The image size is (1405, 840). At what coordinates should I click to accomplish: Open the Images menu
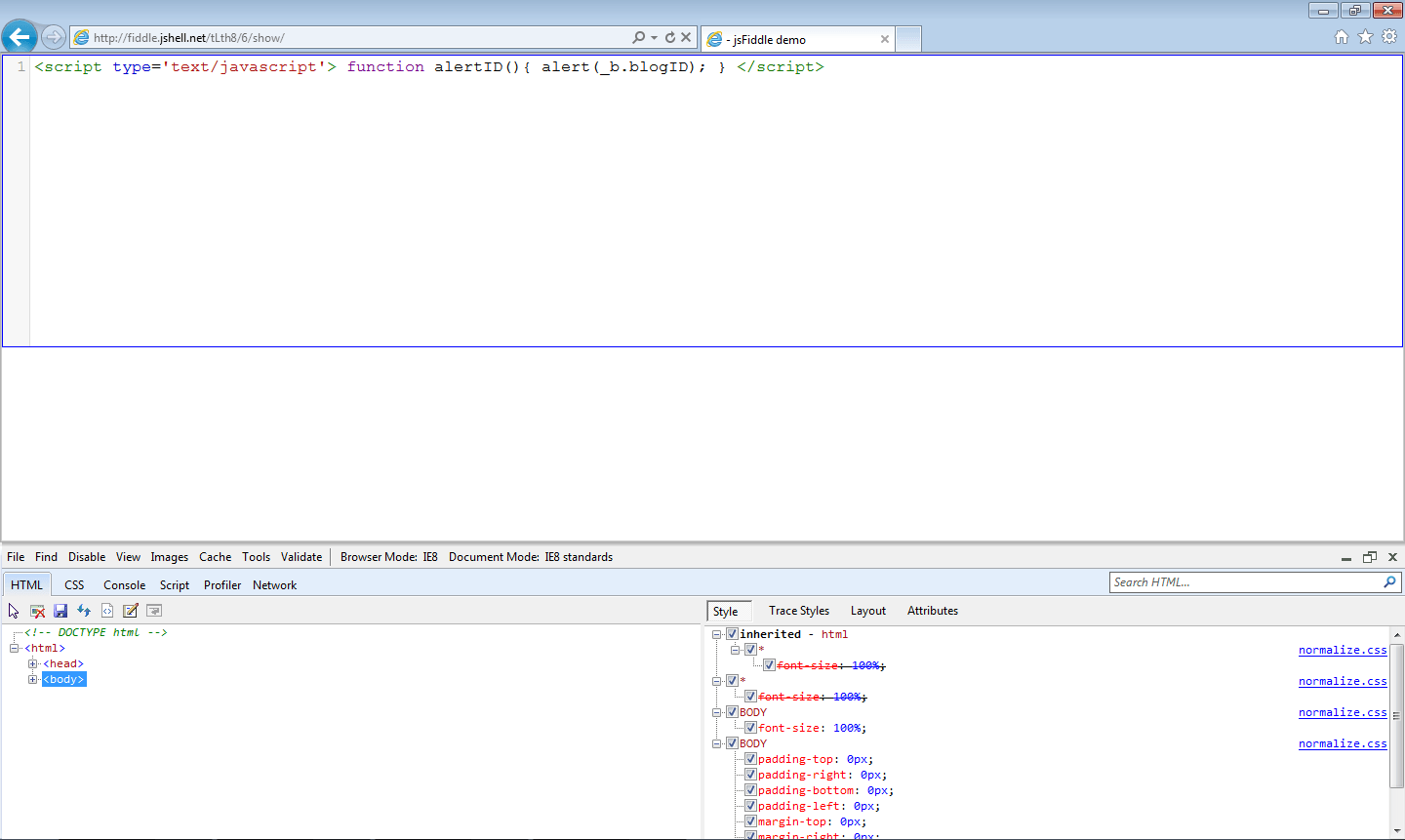[169, 557]
